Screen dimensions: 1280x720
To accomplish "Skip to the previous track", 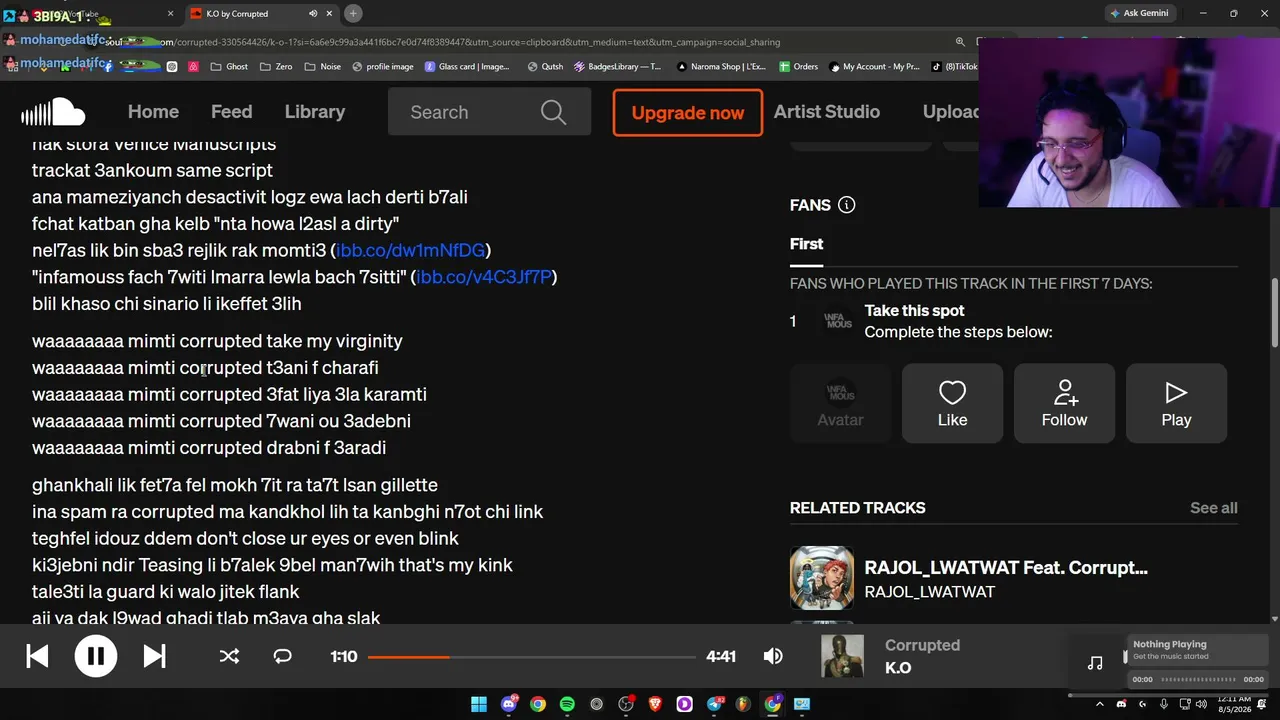I will pyautogui.click(x=37, y=656).
